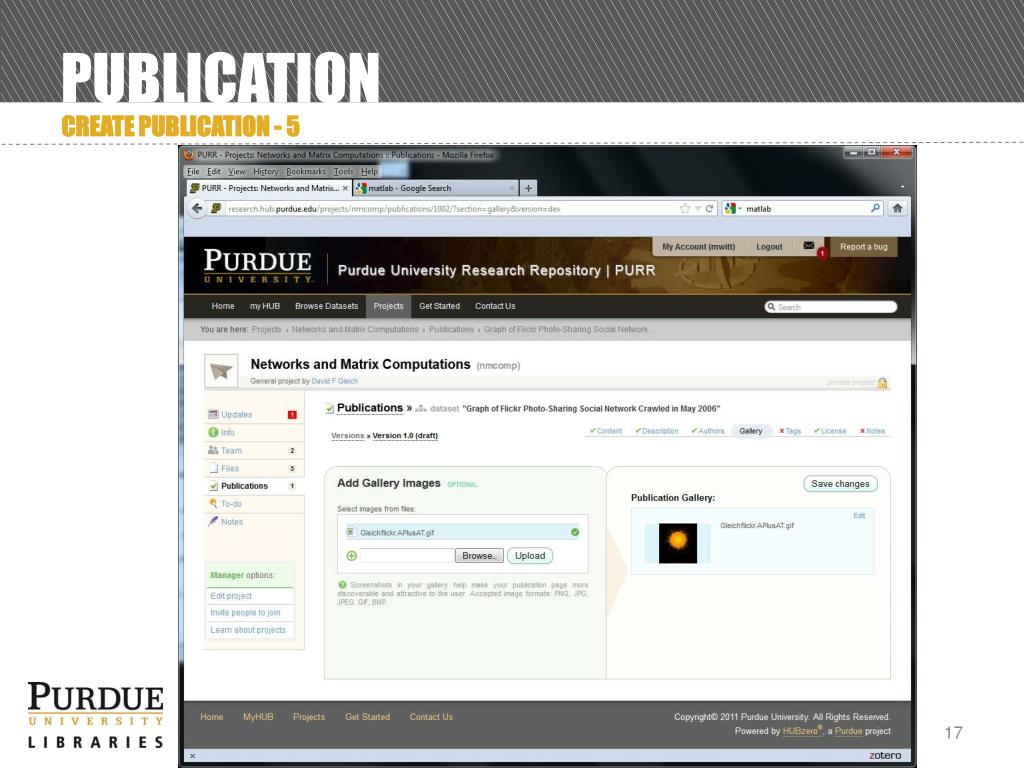Click the Logout link
Viewport: 1024px width, 768px height.
pyautogui.click(x=769, y=247)
